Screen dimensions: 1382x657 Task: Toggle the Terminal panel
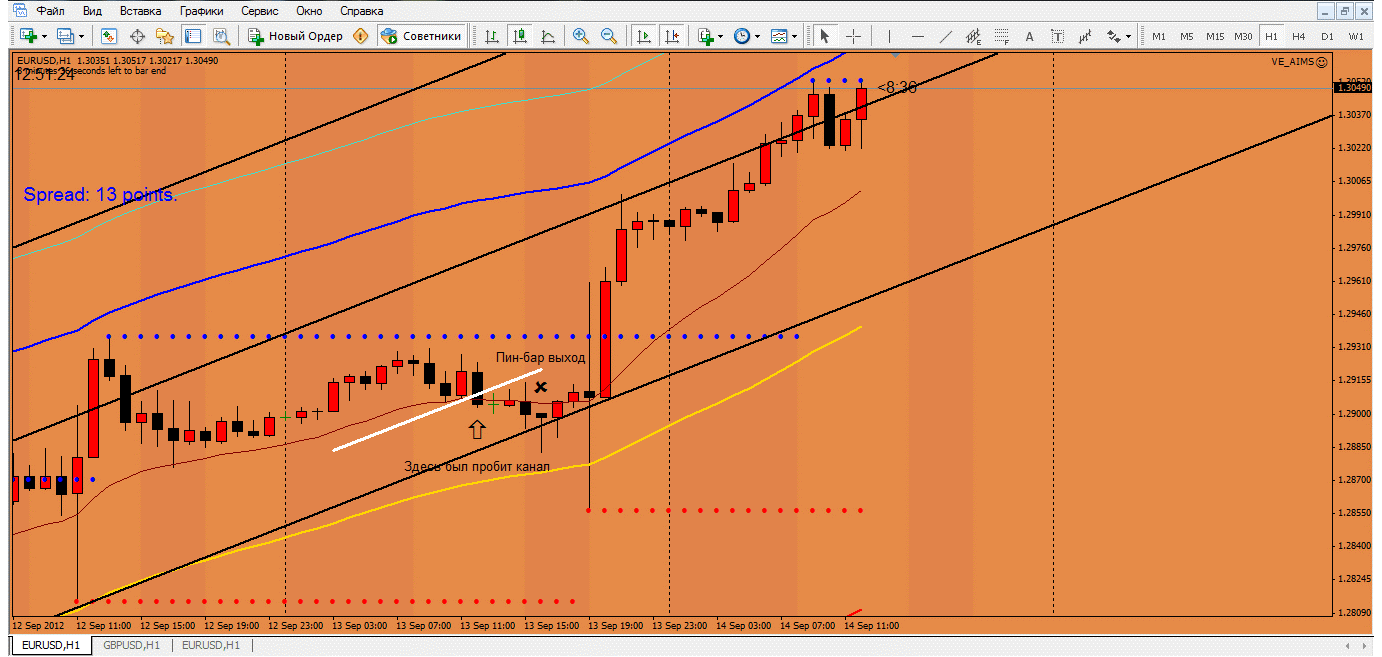click(192, 36)
